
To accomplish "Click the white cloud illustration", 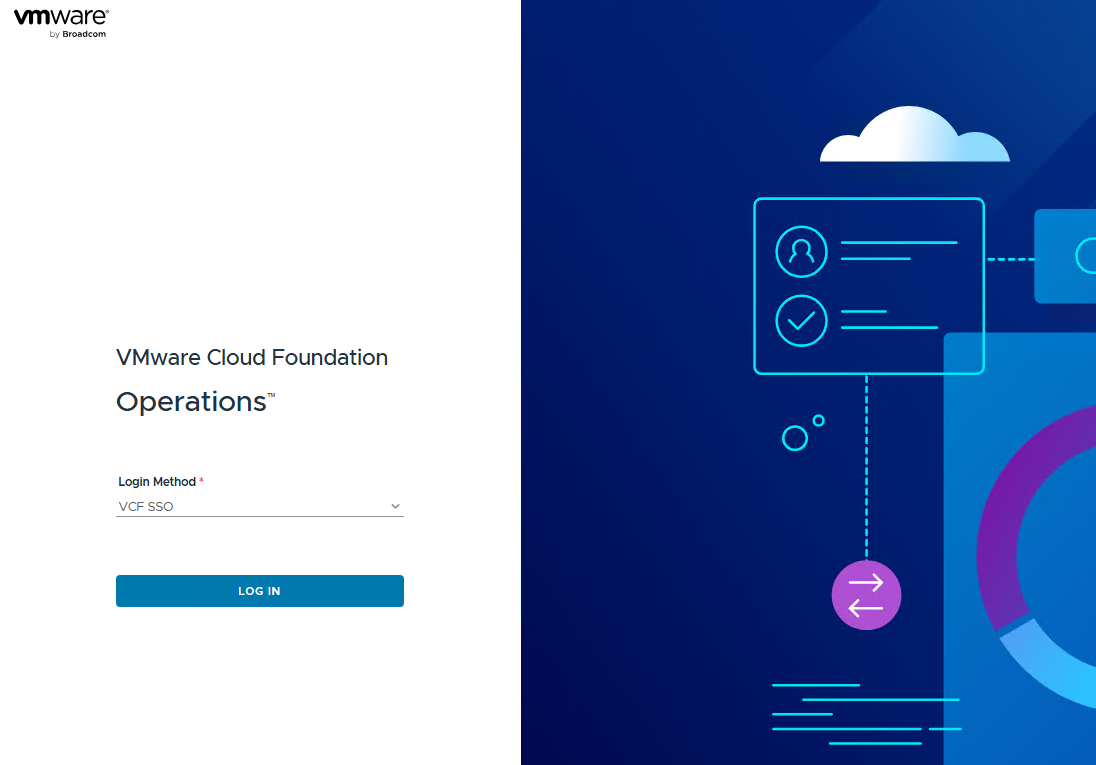I will [913, 138].
